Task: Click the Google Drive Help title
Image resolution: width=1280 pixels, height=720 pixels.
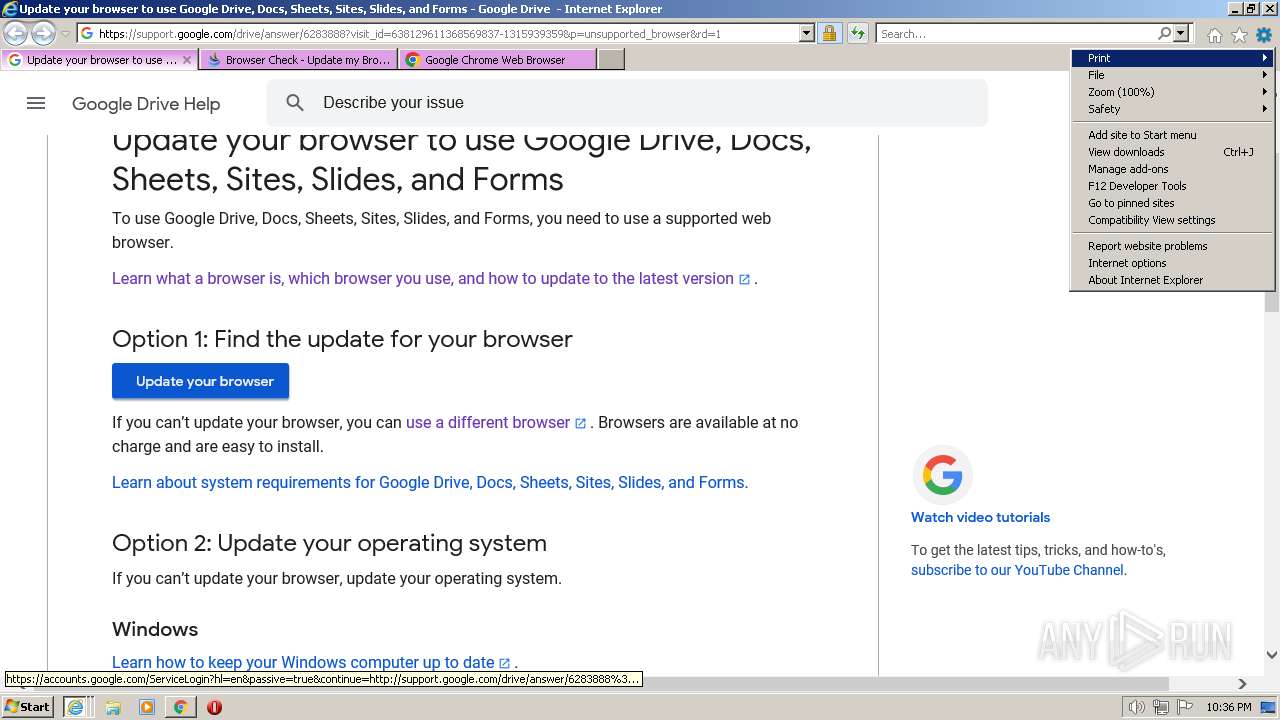Action: [146, 104]
